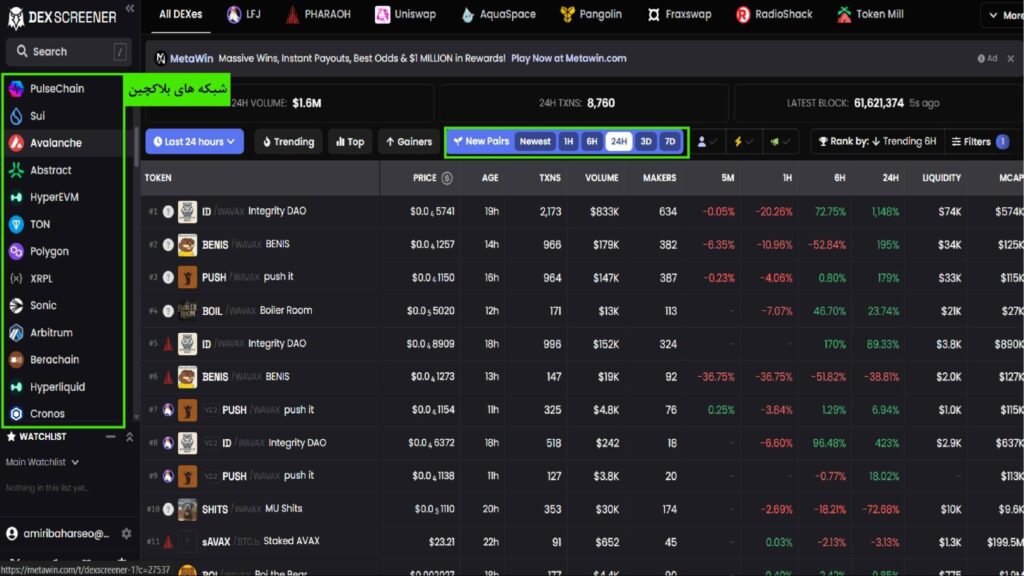Image resolution: width=1024 pixels, height=576 pixels.
Task: Toggle the PRICE currency dollar icon
Action: click(x=447, y=178)
